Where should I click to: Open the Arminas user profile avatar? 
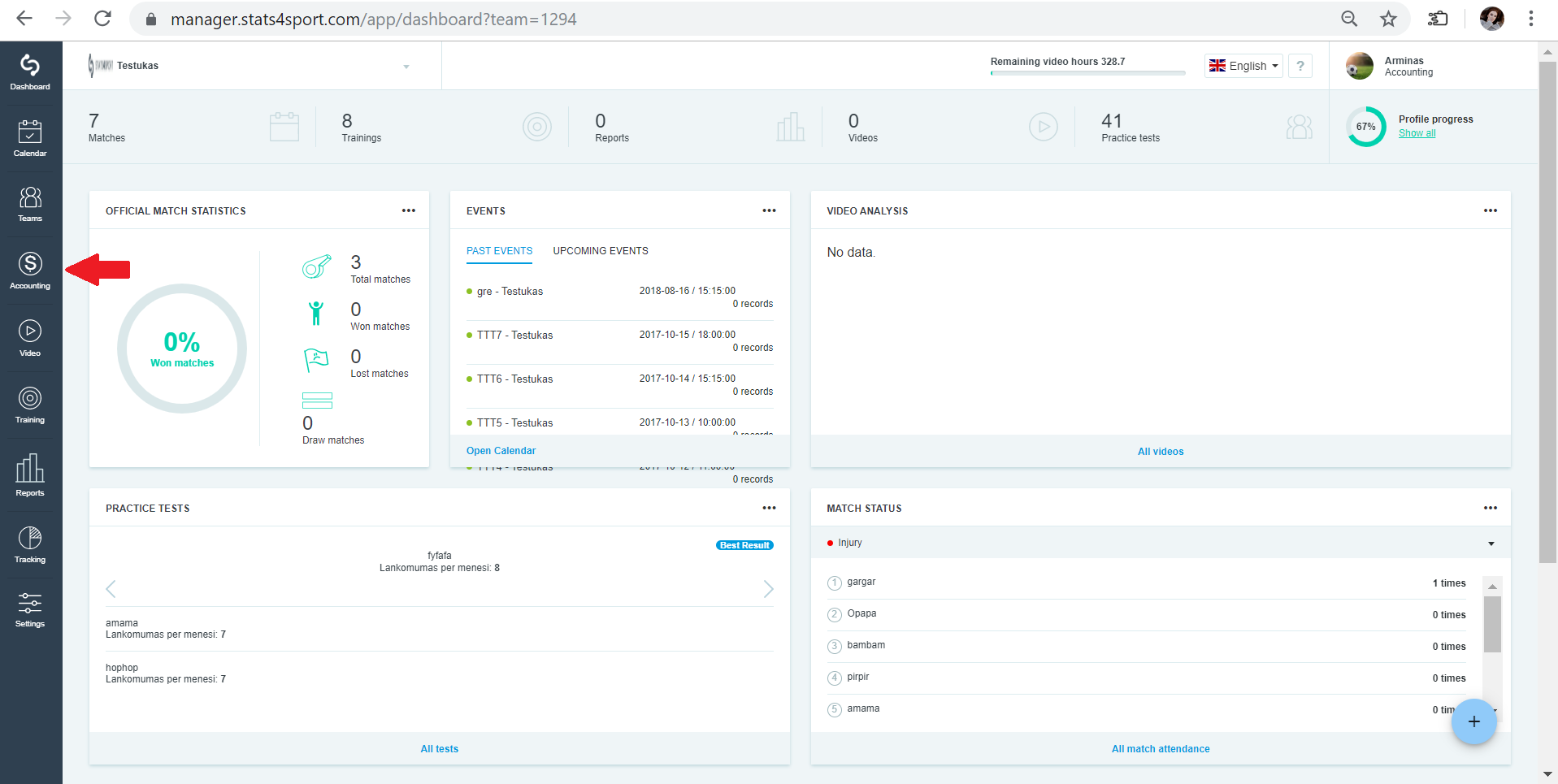pyautogui.click(x=1359, y=66)
